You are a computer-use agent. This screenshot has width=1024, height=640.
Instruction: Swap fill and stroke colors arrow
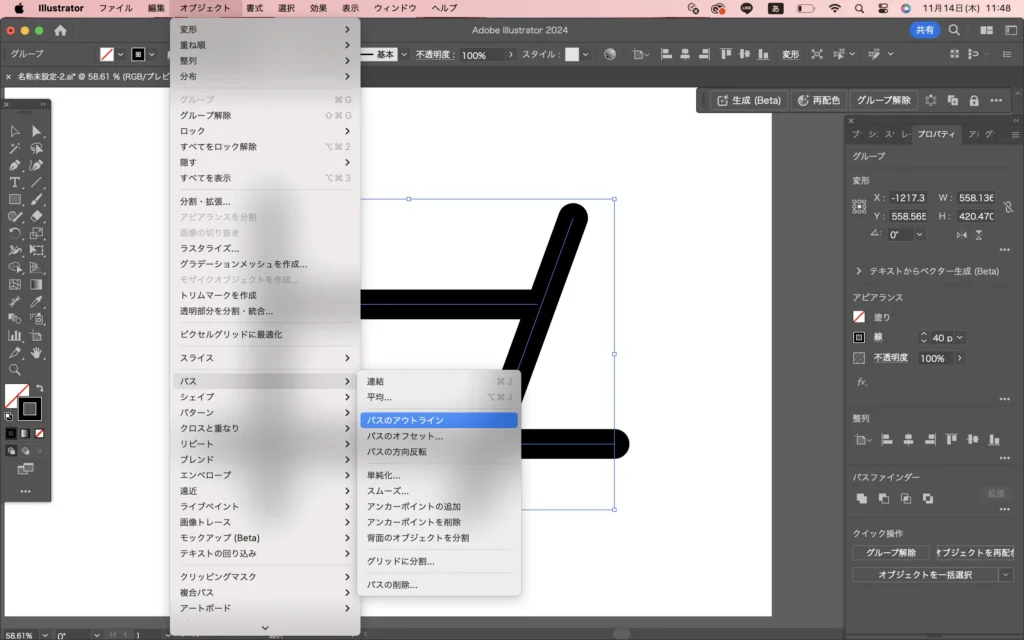coord(40,388)
